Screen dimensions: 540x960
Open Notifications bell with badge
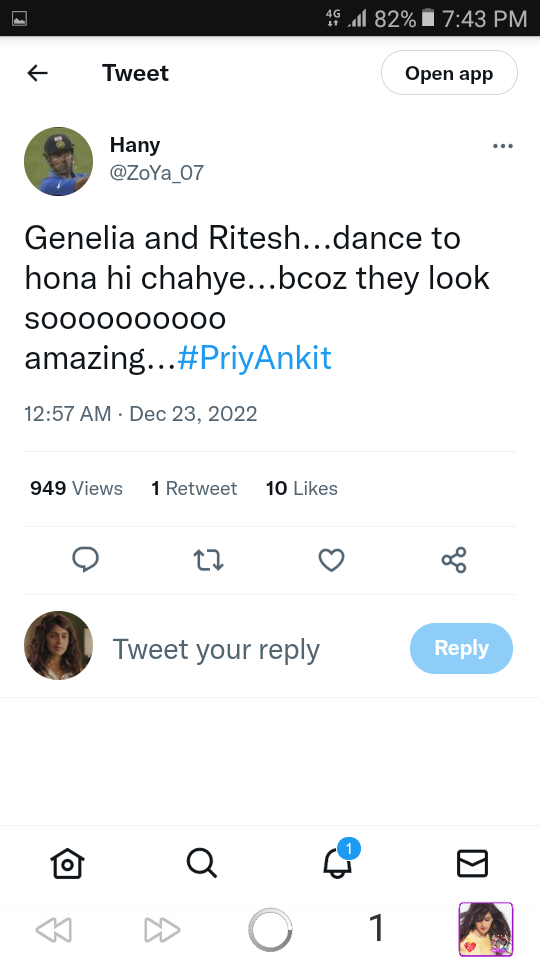[x=338, y=860]
